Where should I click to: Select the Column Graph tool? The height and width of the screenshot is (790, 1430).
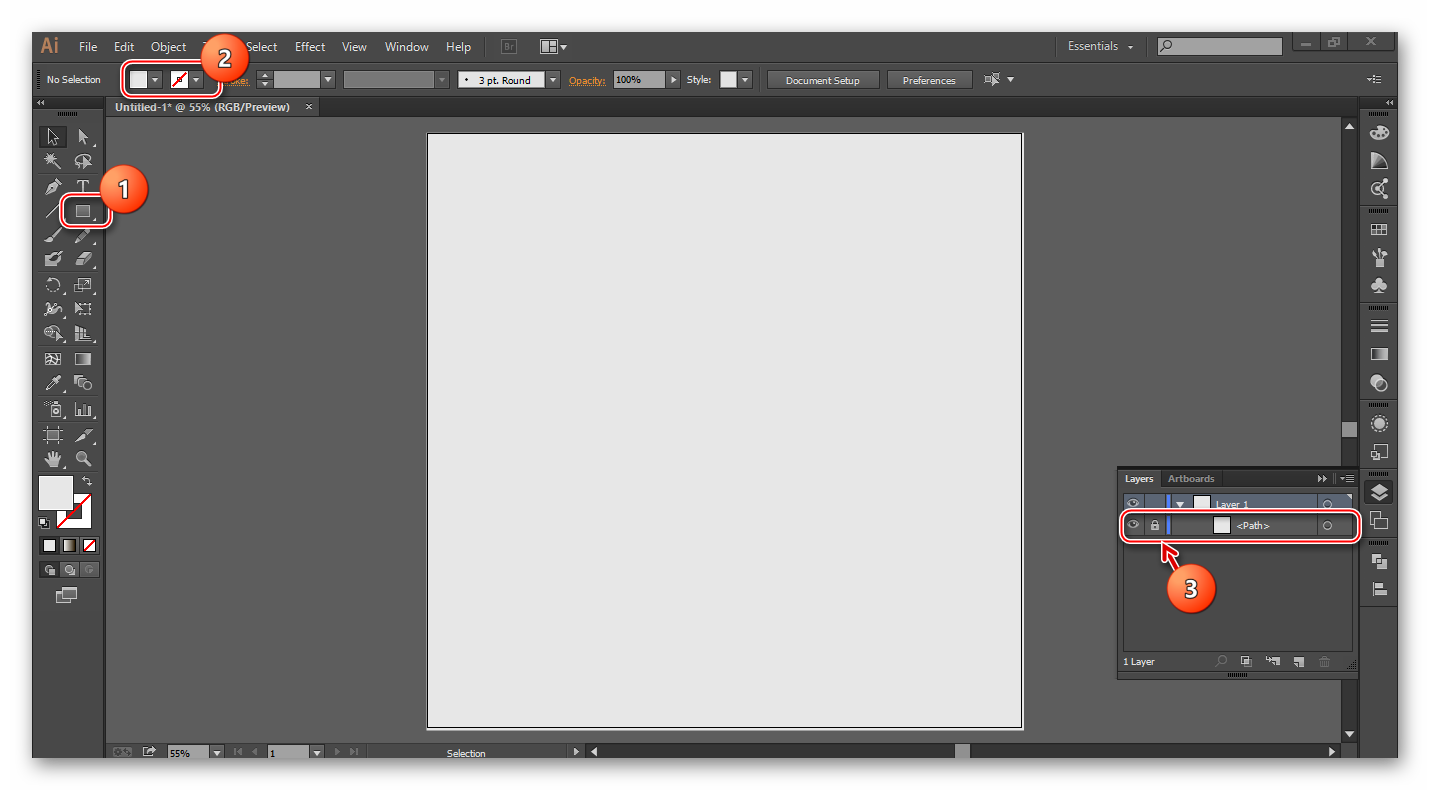83,409
